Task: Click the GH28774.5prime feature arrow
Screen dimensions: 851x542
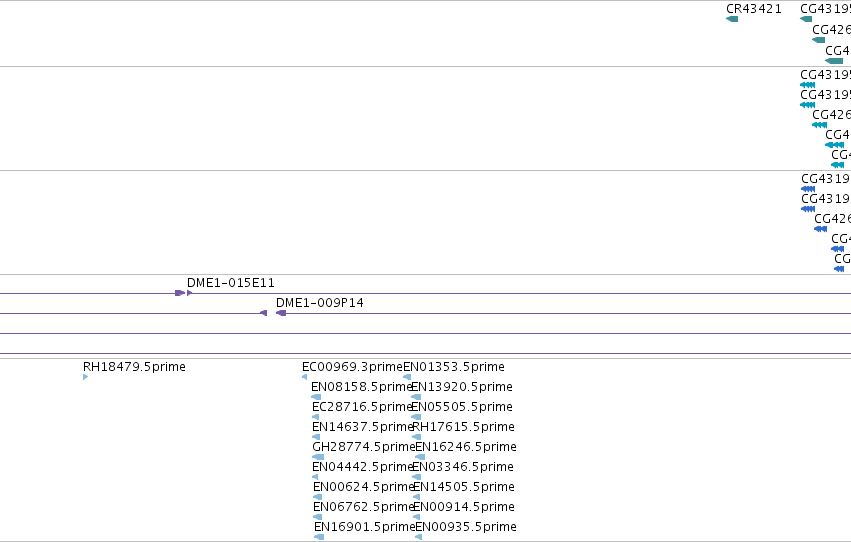Action: click(318, 457)
